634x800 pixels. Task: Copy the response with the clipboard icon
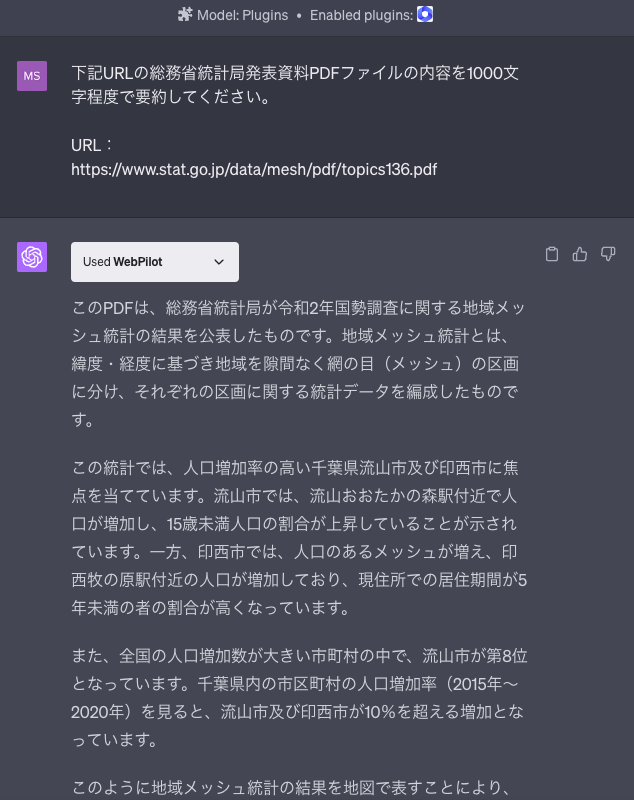tap(552, 255)
